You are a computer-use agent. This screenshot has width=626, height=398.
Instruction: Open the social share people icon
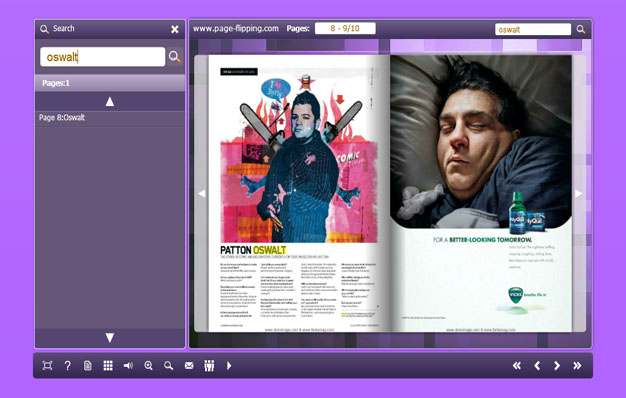(x=209, y=365)
